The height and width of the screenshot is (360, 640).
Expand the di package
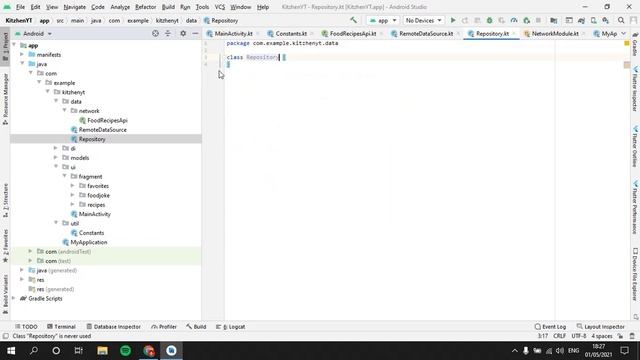tap(56, 148)
